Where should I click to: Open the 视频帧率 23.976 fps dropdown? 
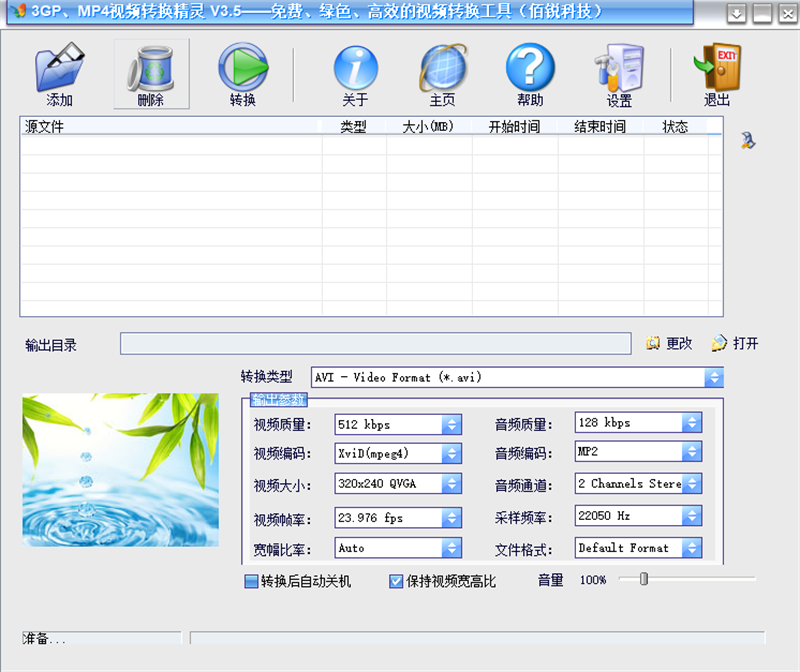[x=452, y=517]
